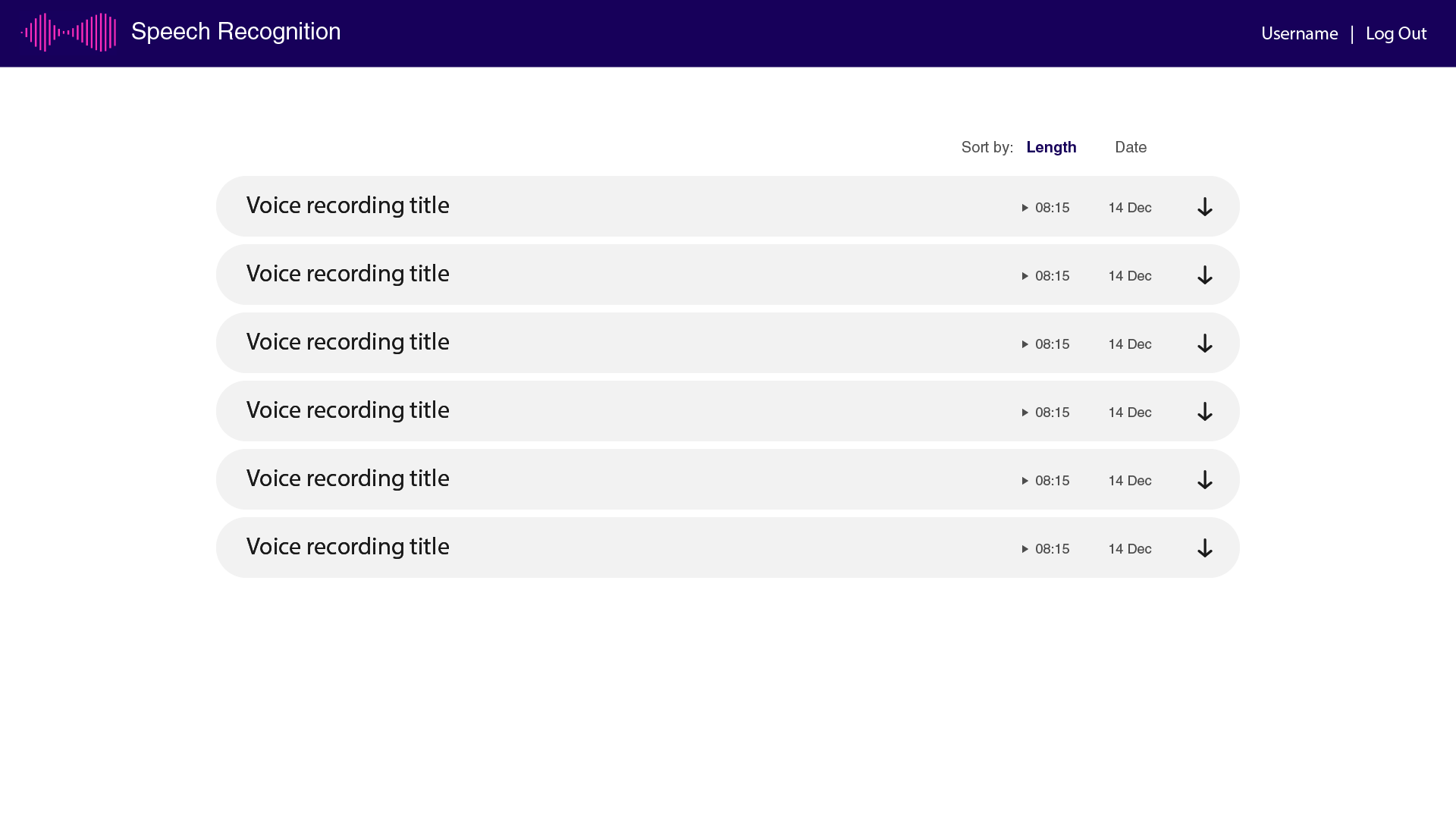Download the sixth voice recording

point(1205,548)
